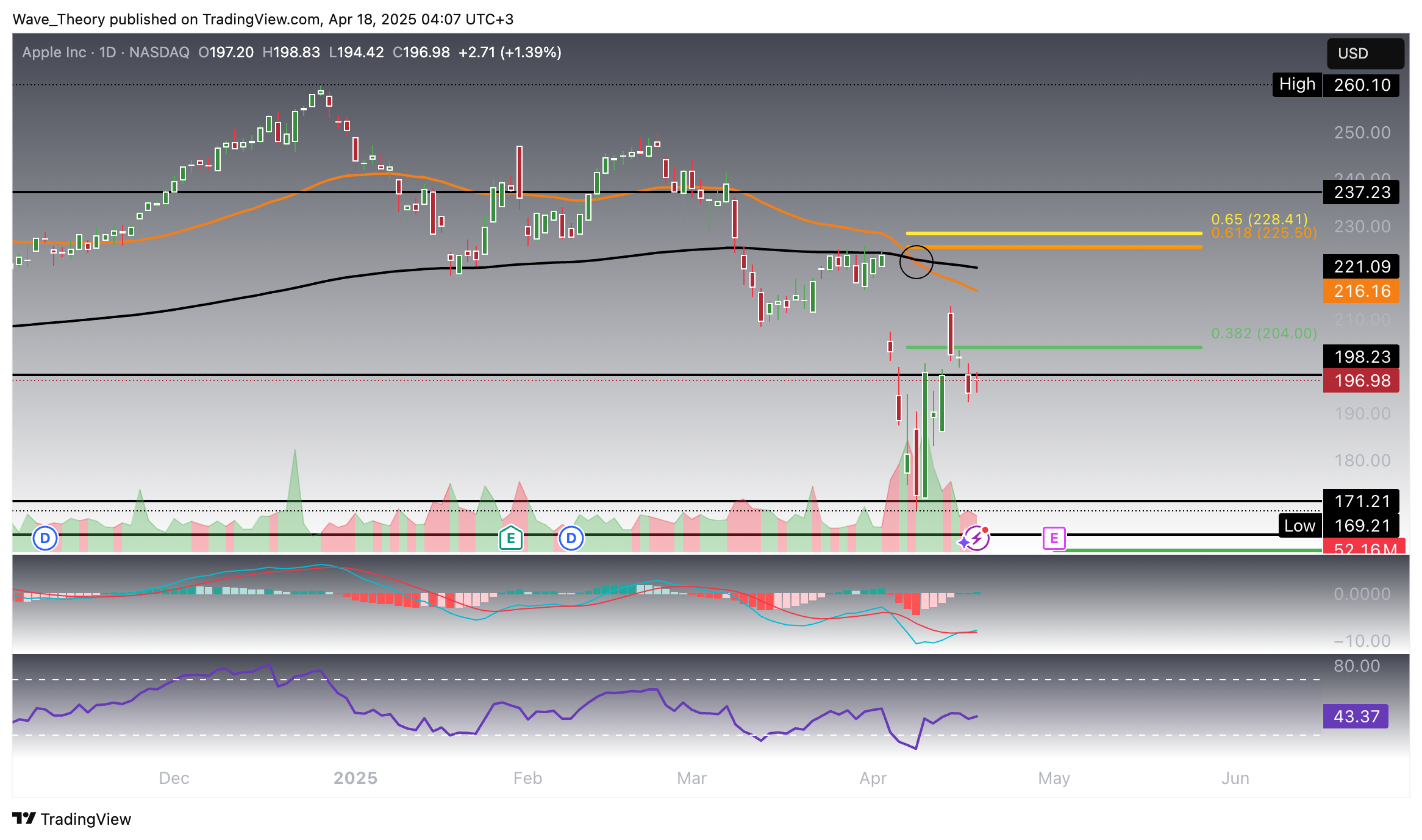Screen dimensions: 1422x840
Task: Click the Low 169.21 price label
Action: point(1338,525)
